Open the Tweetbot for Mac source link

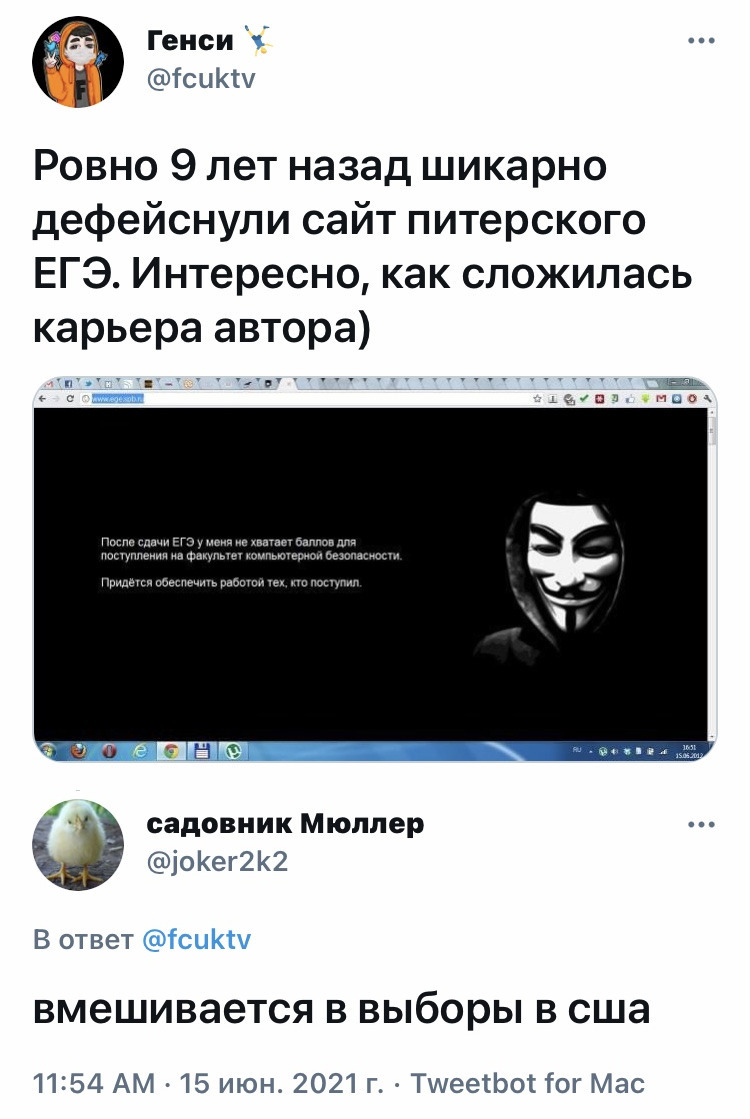click(x=527, y=1083)
